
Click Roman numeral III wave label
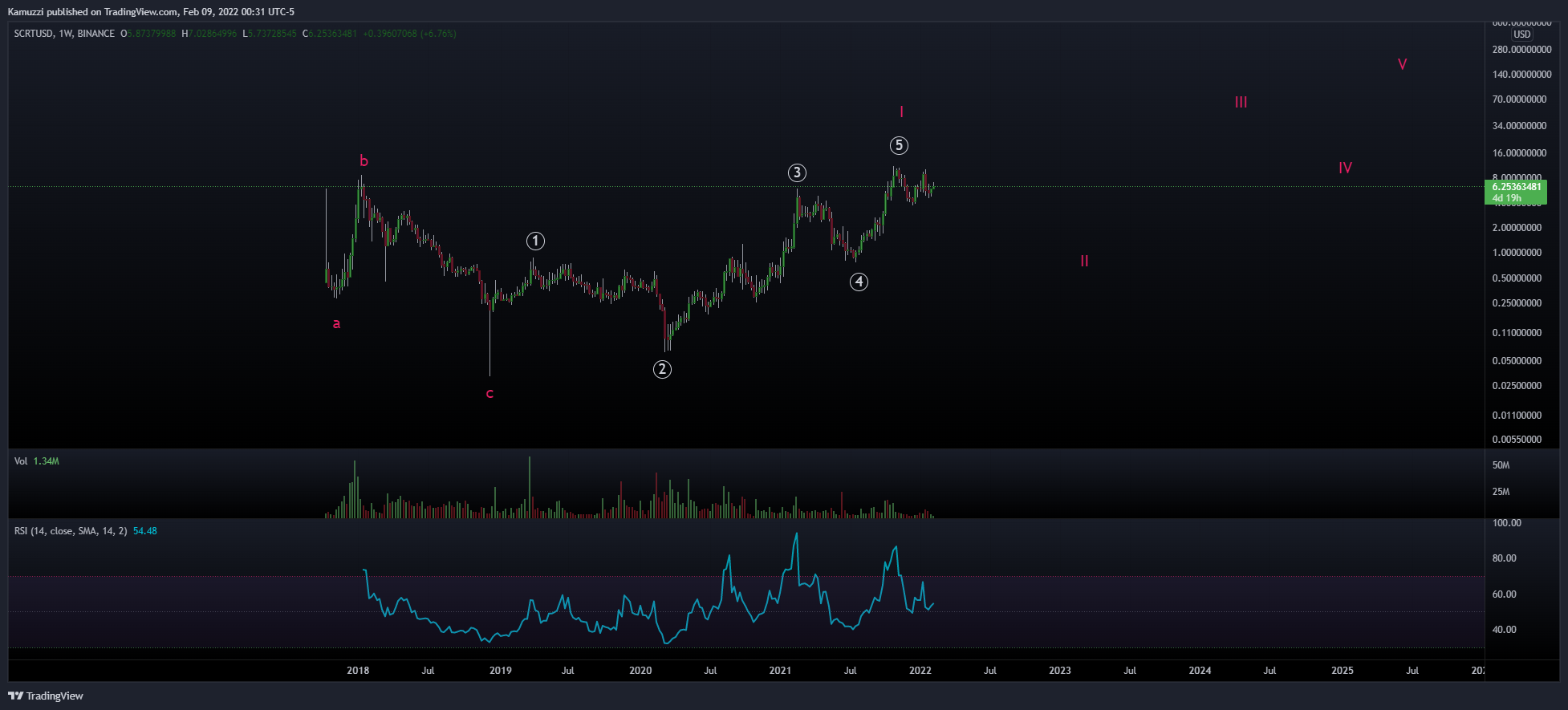[1241, 102]
